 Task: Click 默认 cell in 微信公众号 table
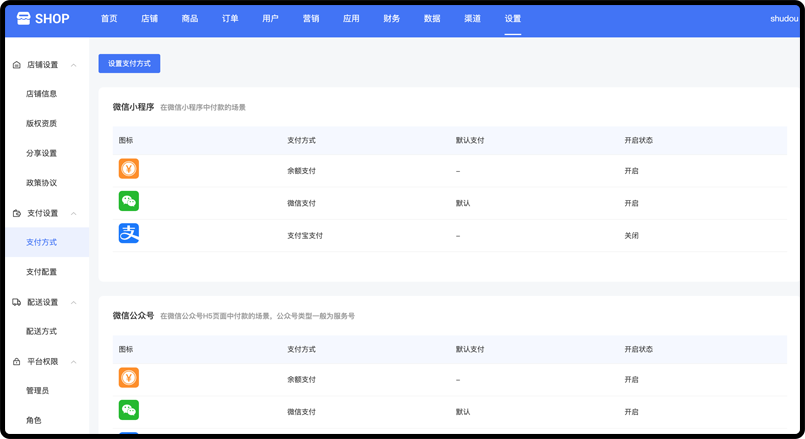coord(463,412)
